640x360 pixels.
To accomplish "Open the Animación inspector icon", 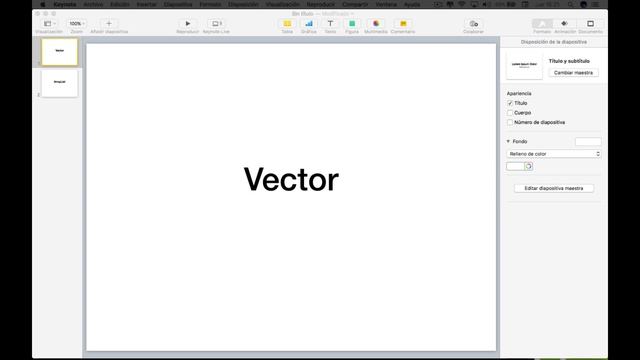I will pos(565,24).
